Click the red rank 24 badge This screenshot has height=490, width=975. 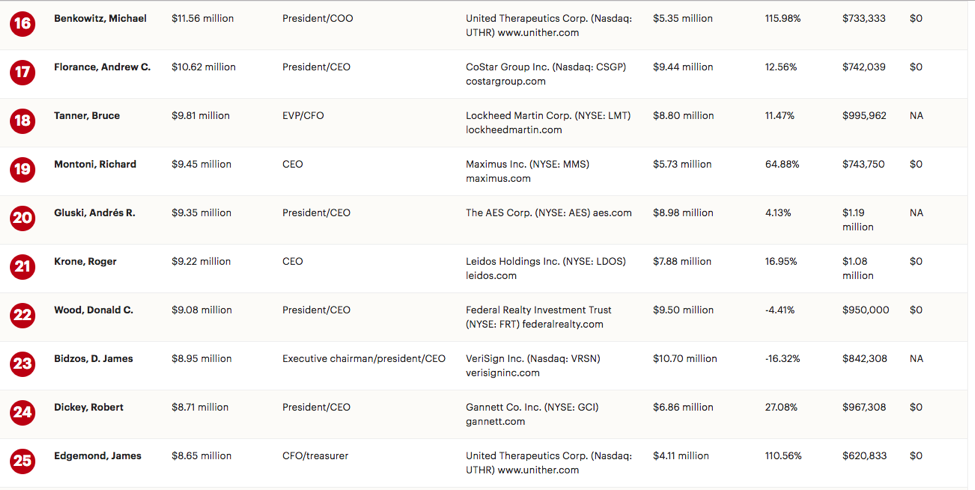pyautogui.click(x=22, y=412)
